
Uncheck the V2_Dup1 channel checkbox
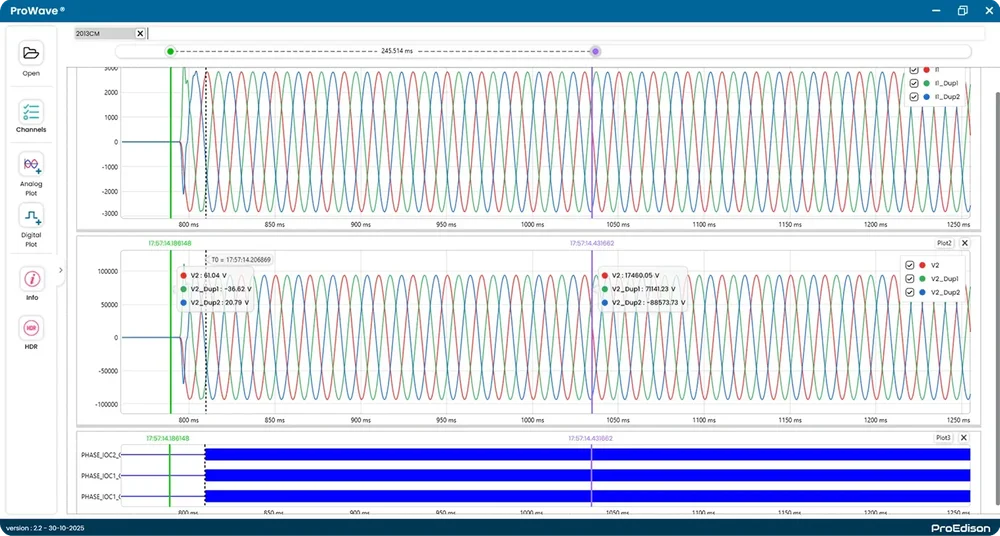tap(911, 278)
